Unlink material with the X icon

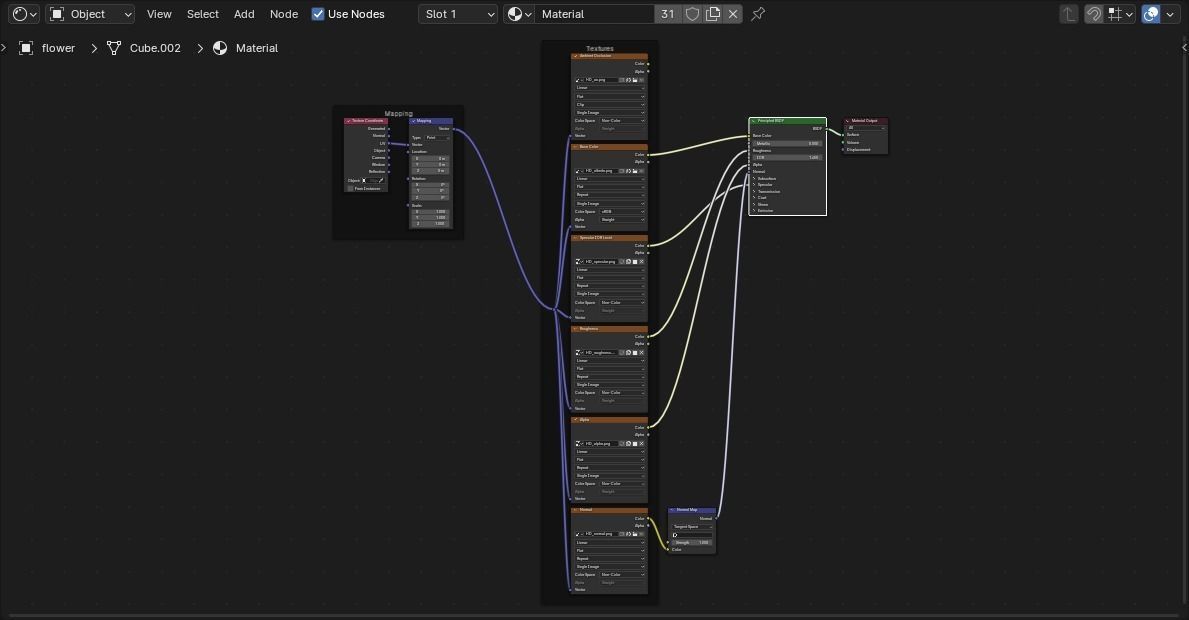point(733,14)
